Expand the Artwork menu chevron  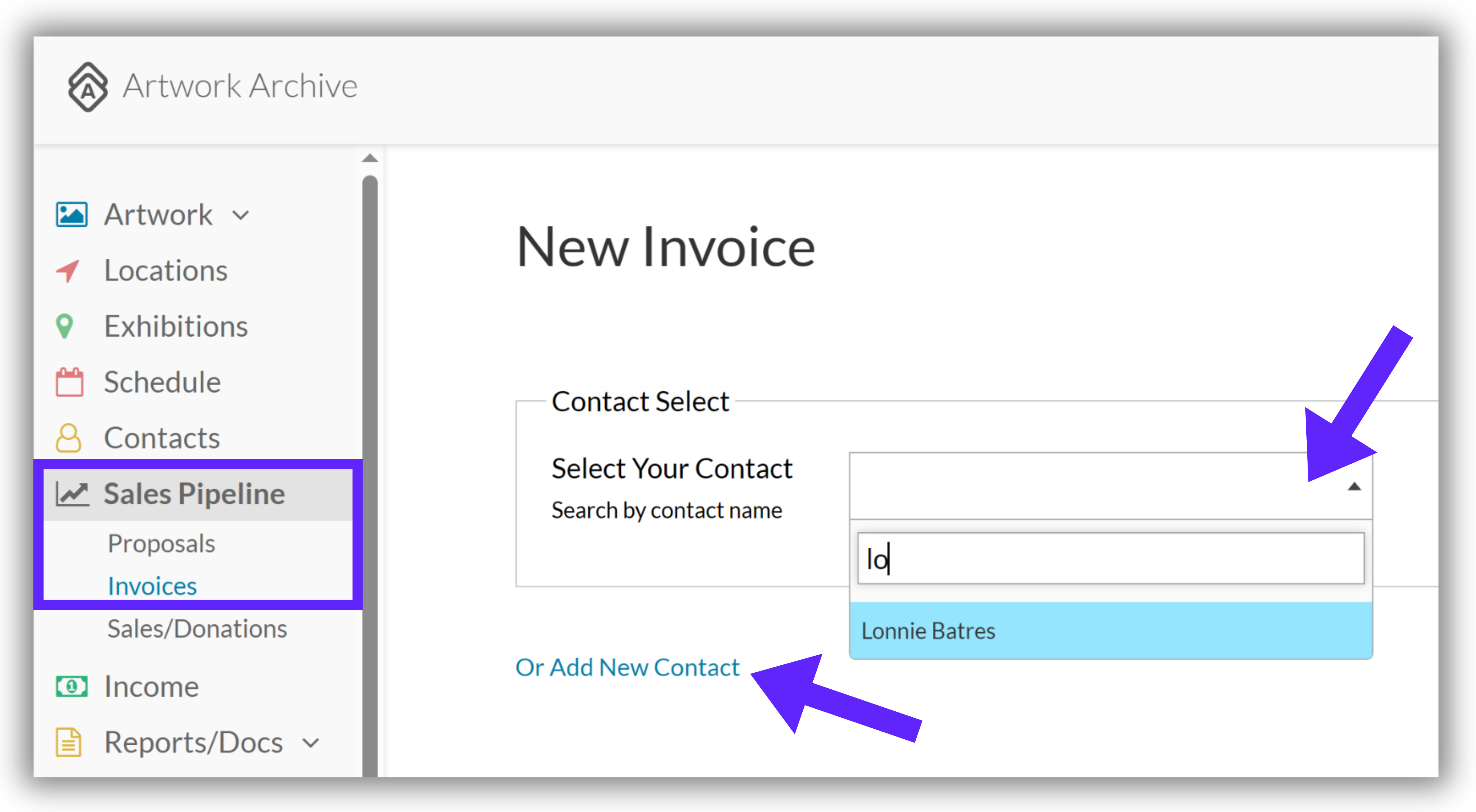pos(241,215)
